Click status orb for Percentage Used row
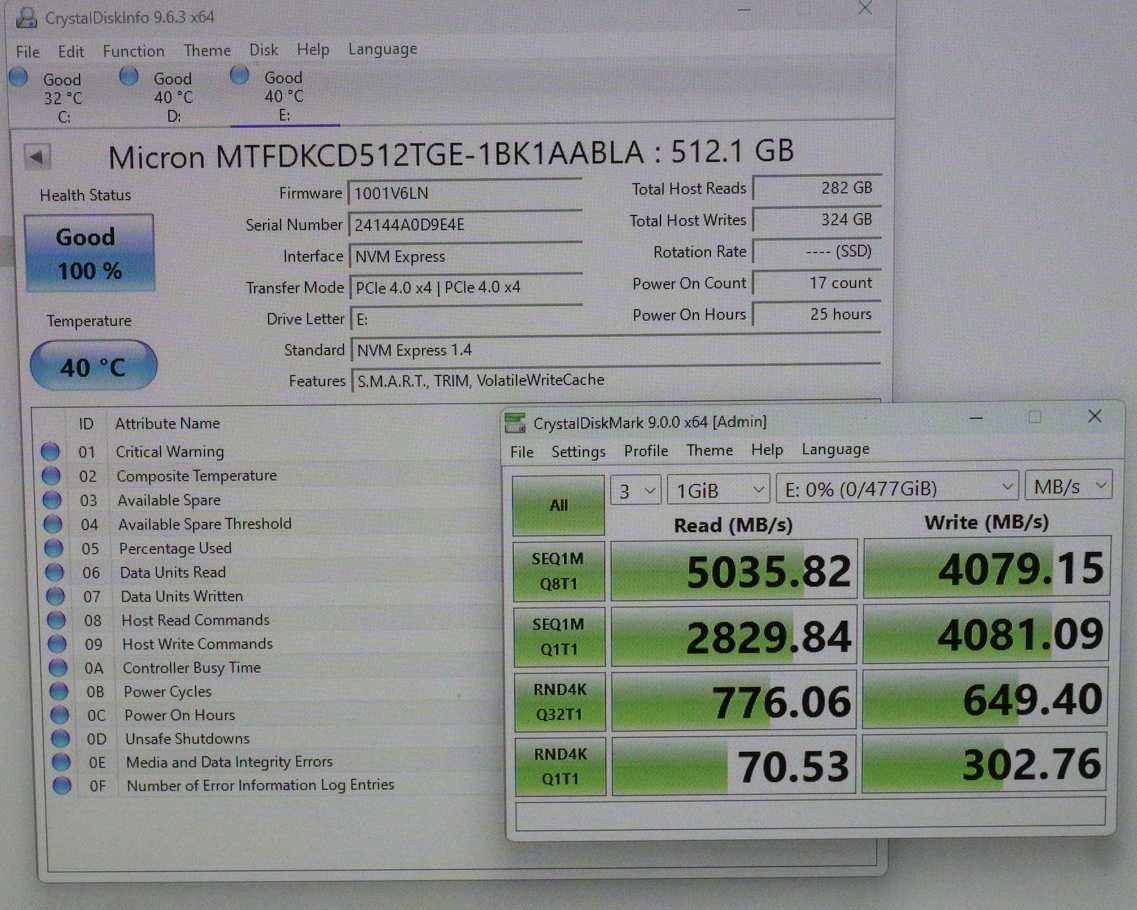Viewport: 1137px width, 910px height. coord(54,548)
